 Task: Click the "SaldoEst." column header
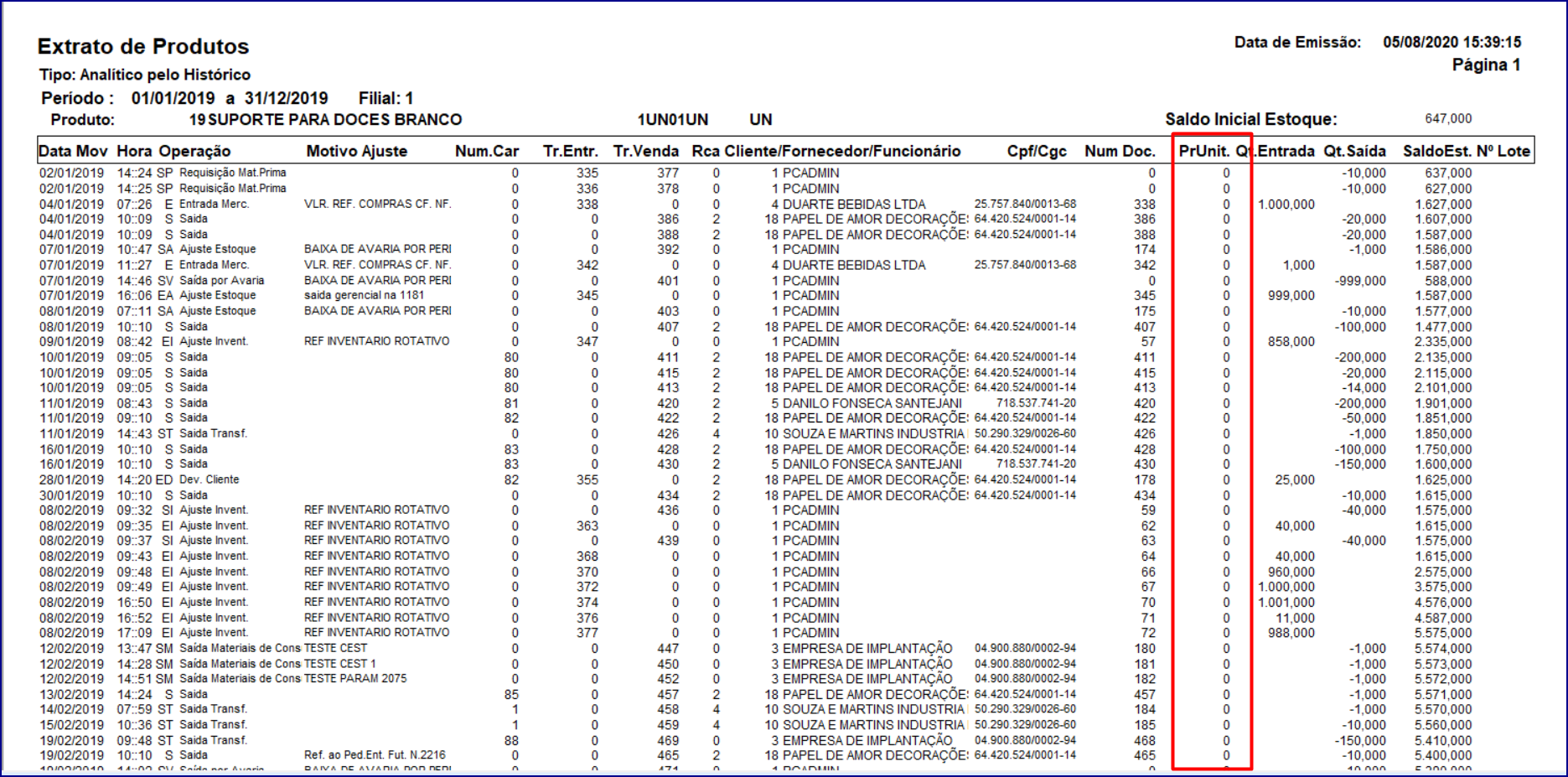point(1437,151)
